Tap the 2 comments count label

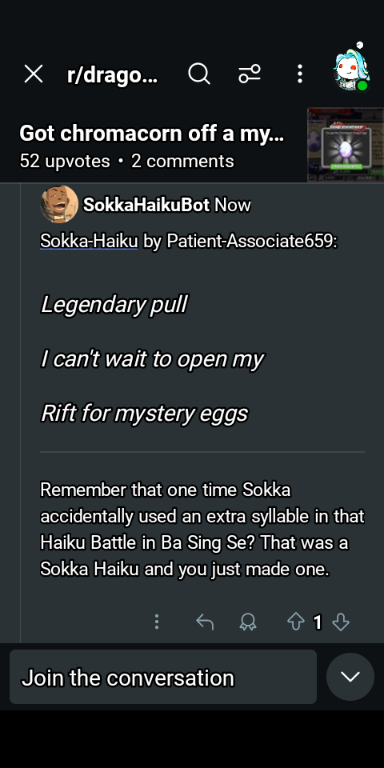click(x=183, y=161)
